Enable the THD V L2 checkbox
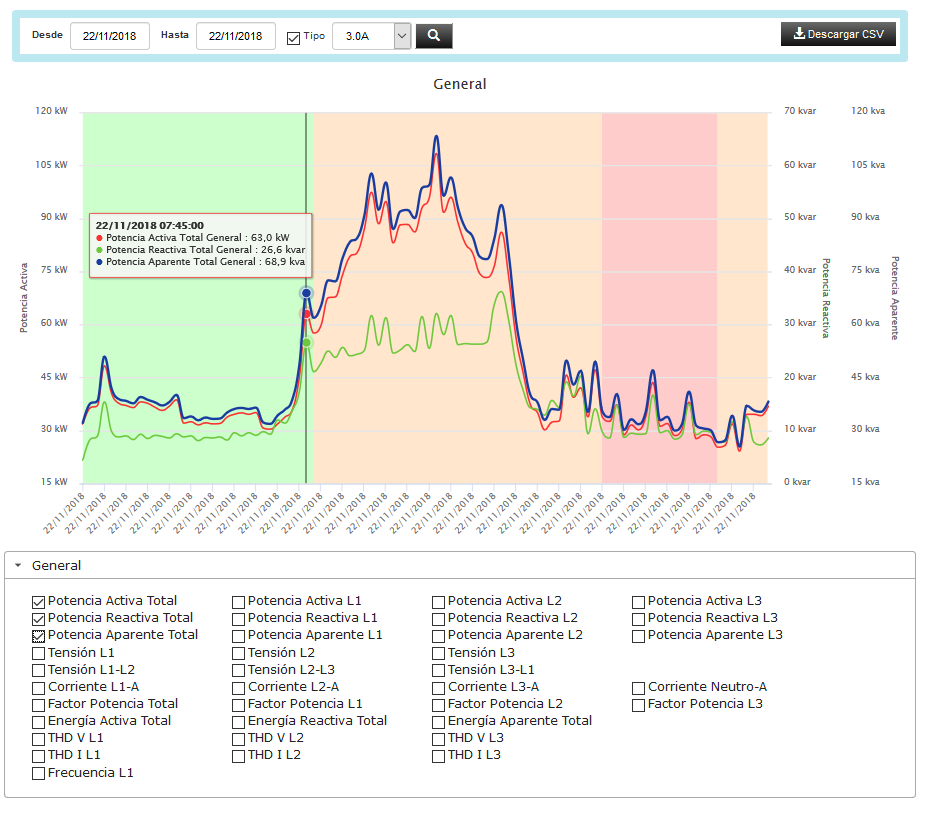Viewport: 928px width, 818px height. tap(239, 739)
